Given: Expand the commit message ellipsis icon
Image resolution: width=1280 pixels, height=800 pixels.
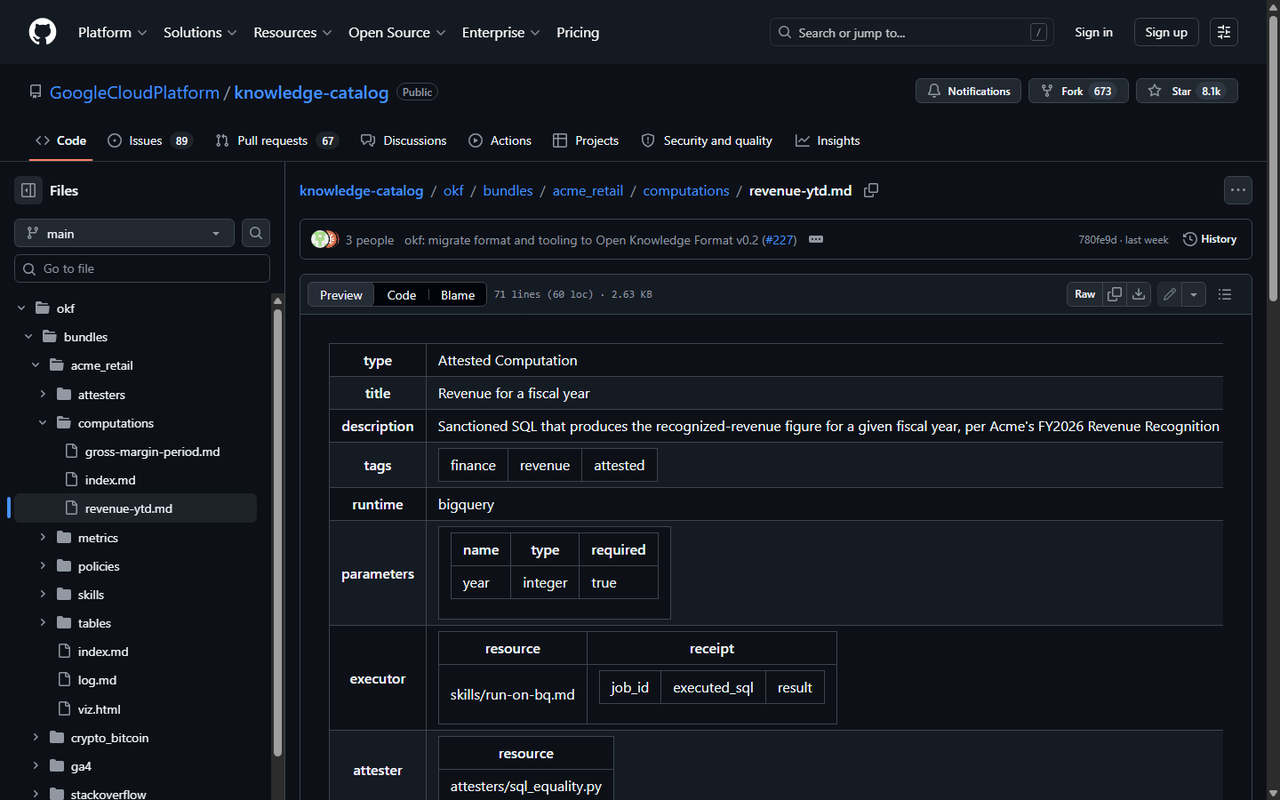Looking at the screenshot, I should click(816, 240).
